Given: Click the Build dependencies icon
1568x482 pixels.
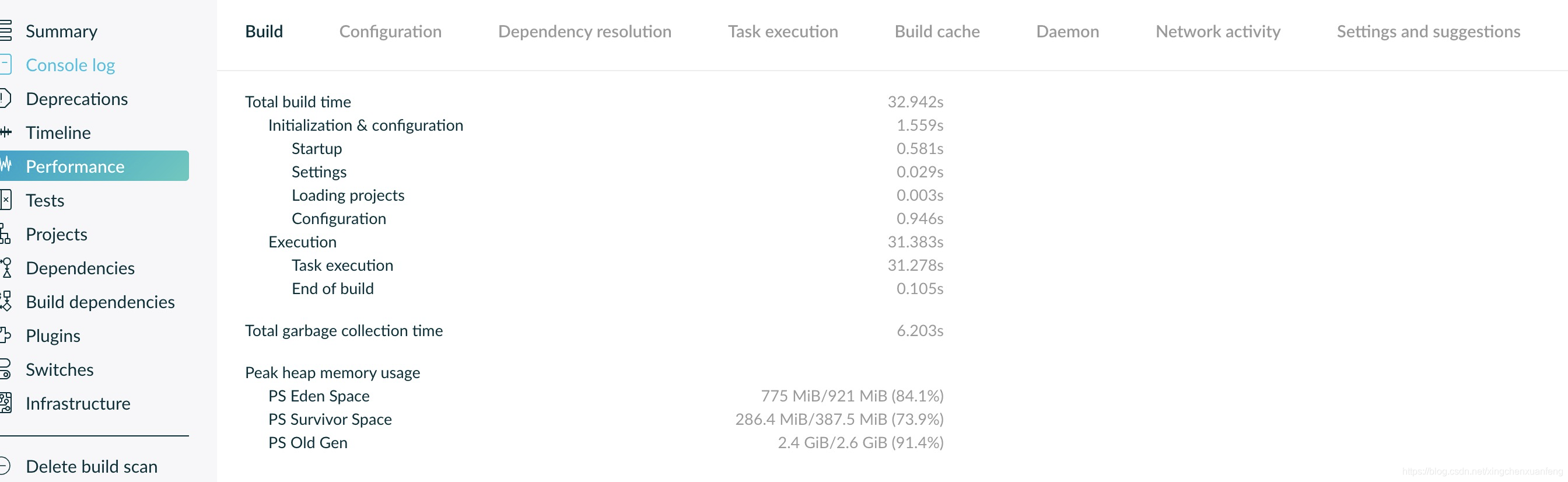Looking at the screenshot, I should pos(6,301).
